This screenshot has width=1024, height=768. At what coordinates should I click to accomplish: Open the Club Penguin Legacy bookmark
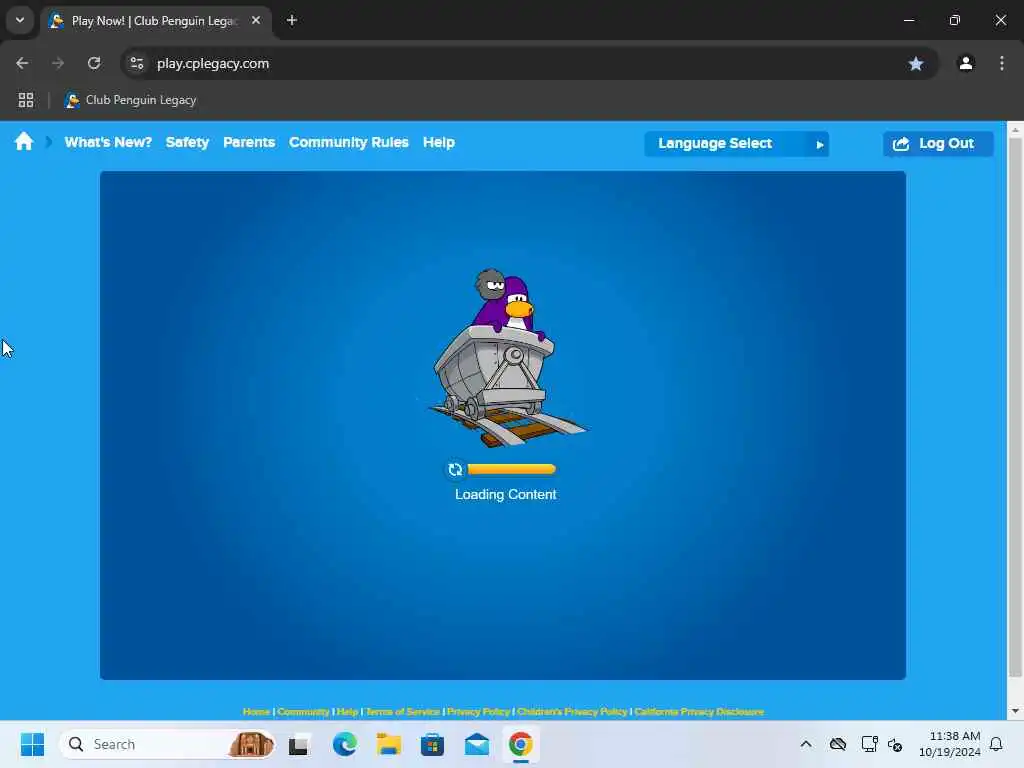tap(131, 100)
